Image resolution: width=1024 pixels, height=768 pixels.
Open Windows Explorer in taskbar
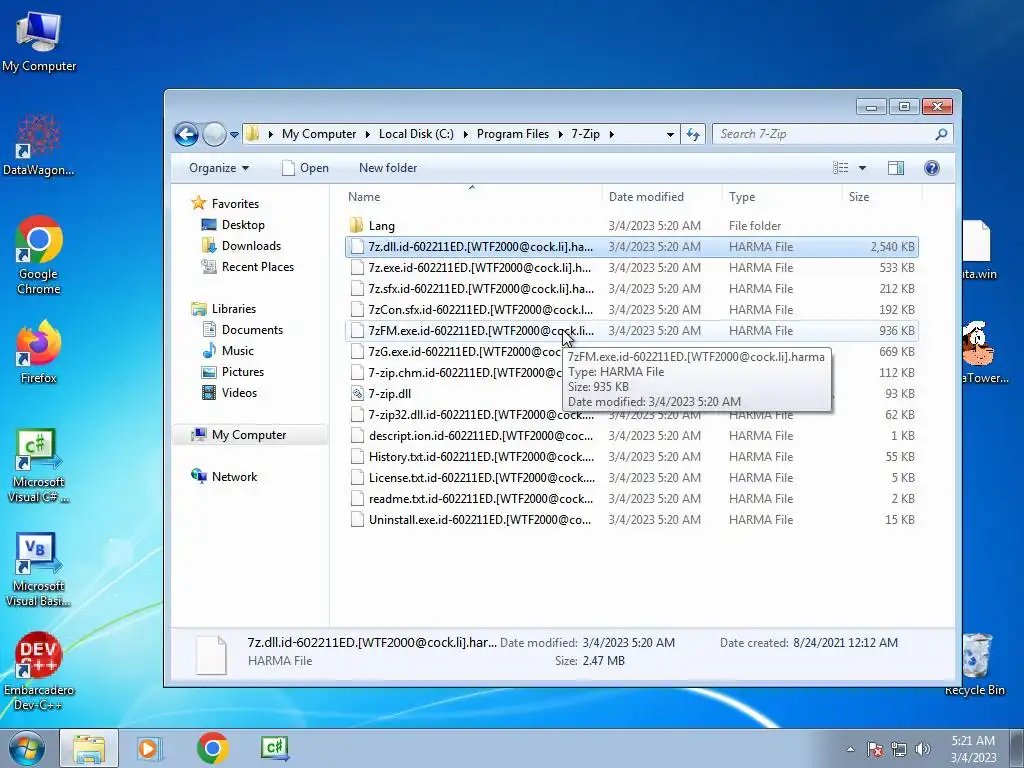pyautogui.click(x=89, y=748)
